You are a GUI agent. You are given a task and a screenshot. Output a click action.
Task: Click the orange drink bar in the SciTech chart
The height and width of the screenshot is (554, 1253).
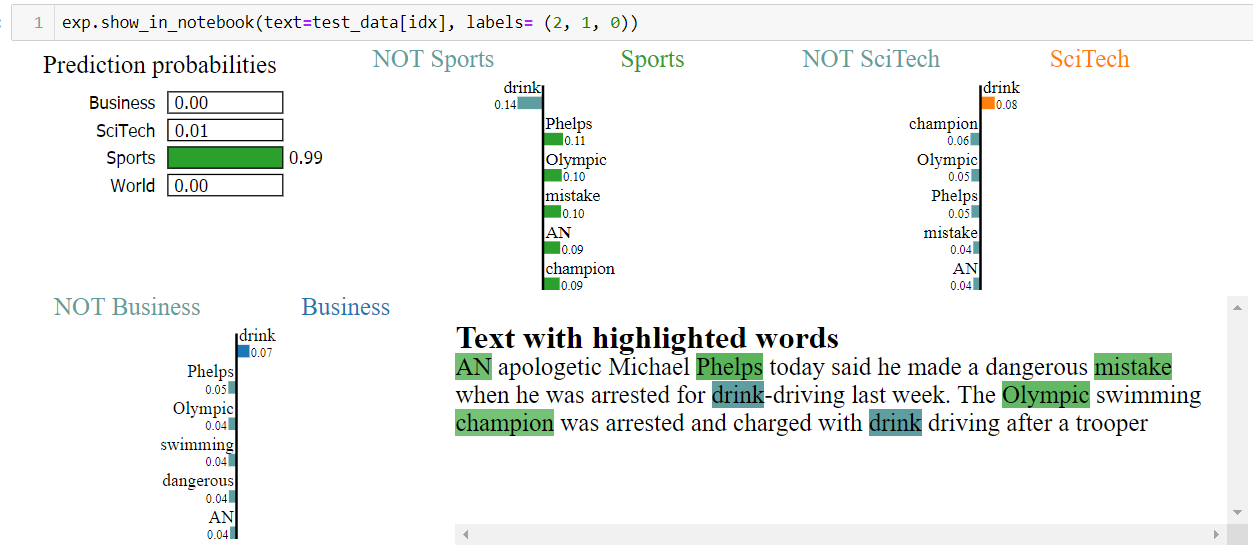(x=988, y=103)
